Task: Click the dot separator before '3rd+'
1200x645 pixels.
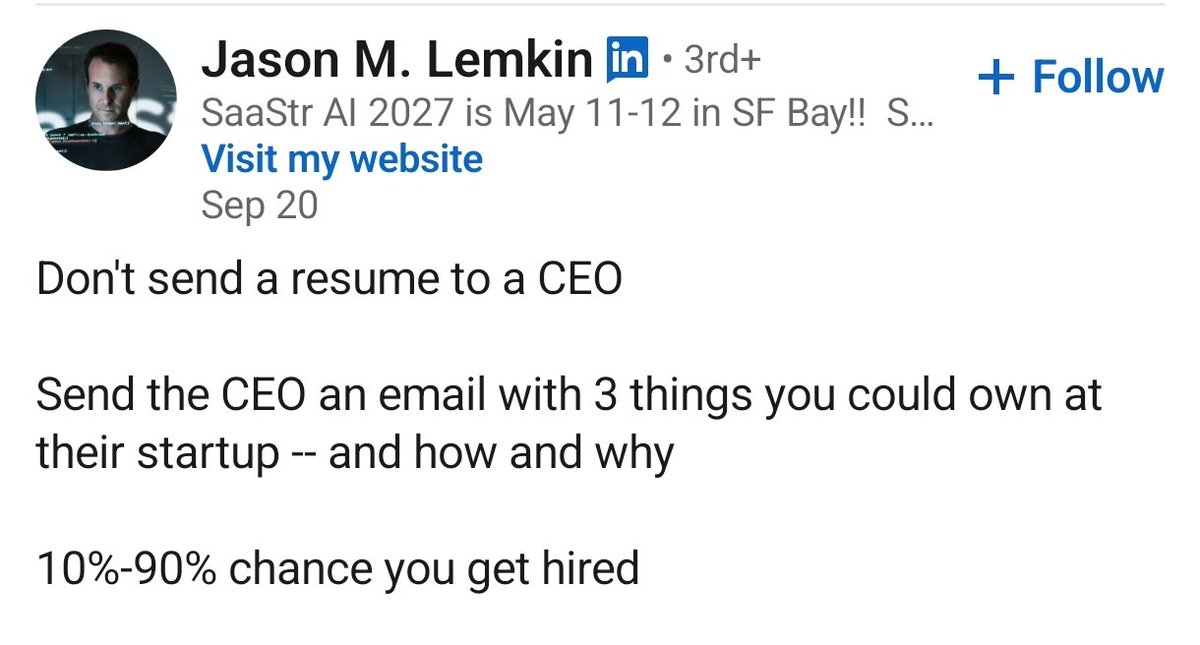Action: [x=666, y=63]
